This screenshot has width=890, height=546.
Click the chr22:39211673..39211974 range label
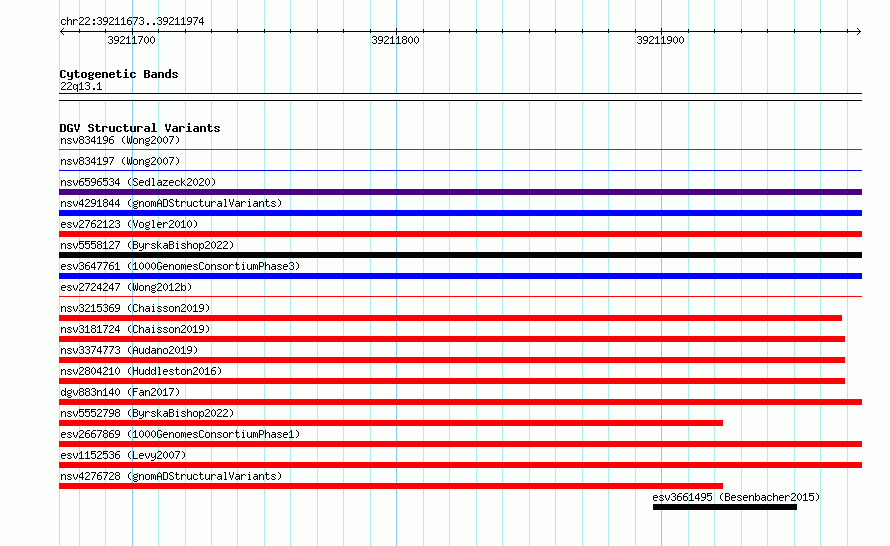132,21
